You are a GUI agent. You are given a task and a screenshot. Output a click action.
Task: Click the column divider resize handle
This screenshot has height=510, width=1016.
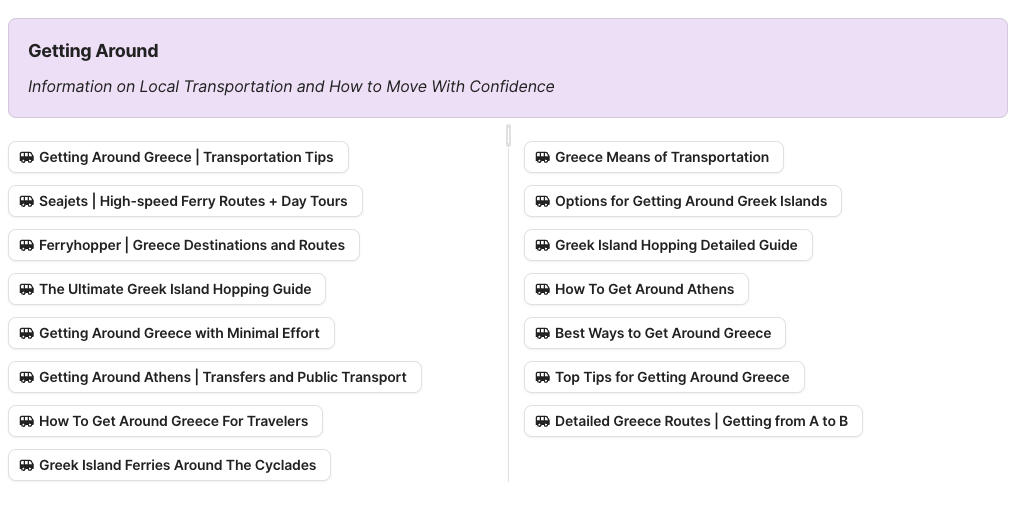coord(508,135)
